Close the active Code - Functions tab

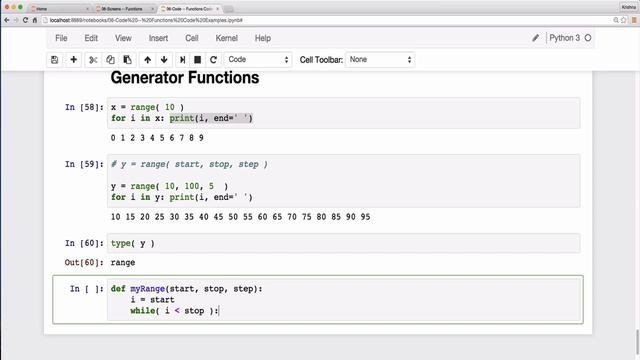tap(218, 9)
